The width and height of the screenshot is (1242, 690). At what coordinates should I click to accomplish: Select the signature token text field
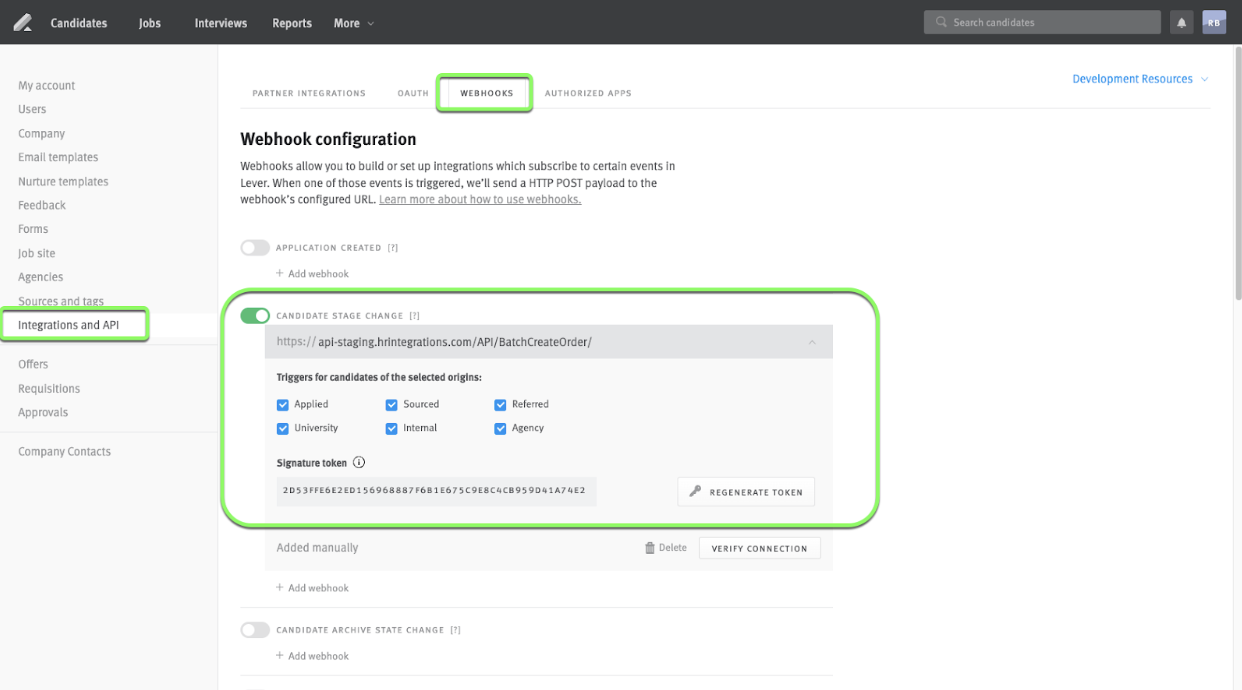tap(436, 491)
